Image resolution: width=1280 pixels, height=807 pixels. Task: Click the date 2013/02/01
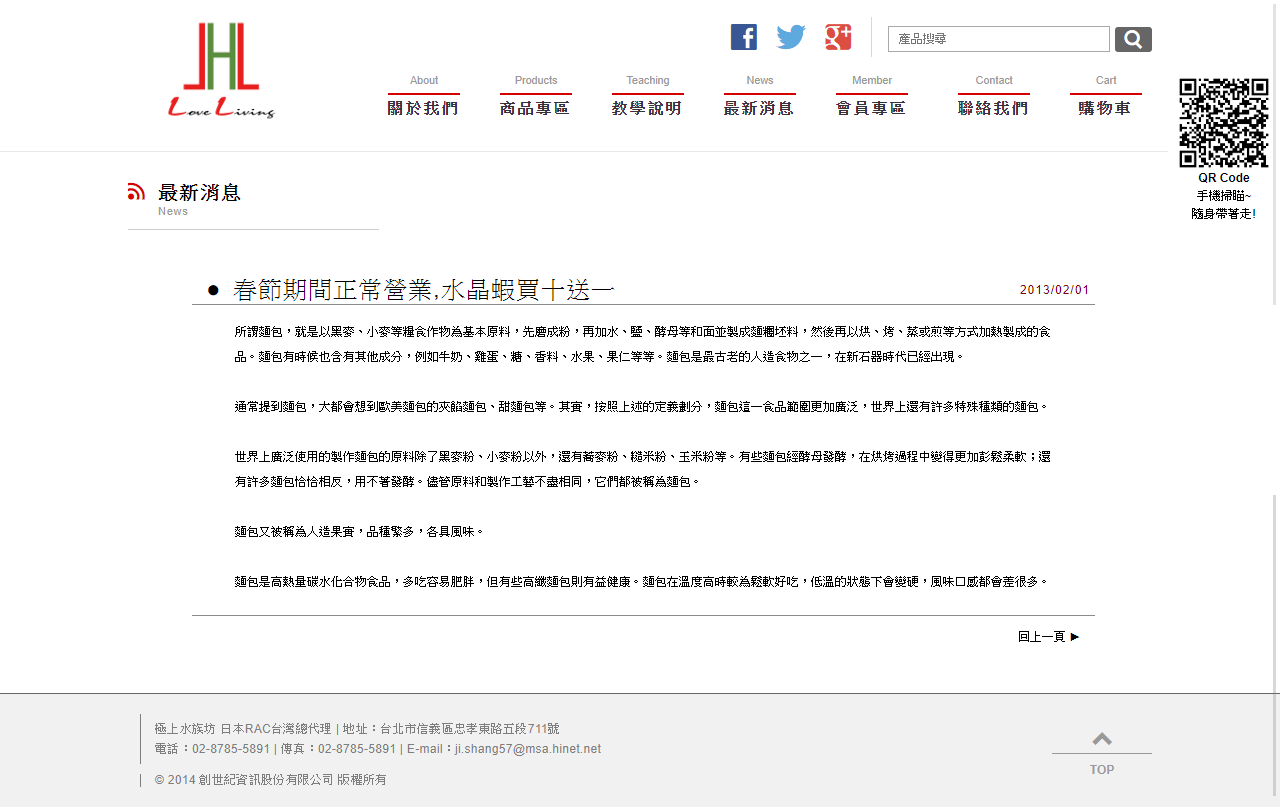point(1055,290)
